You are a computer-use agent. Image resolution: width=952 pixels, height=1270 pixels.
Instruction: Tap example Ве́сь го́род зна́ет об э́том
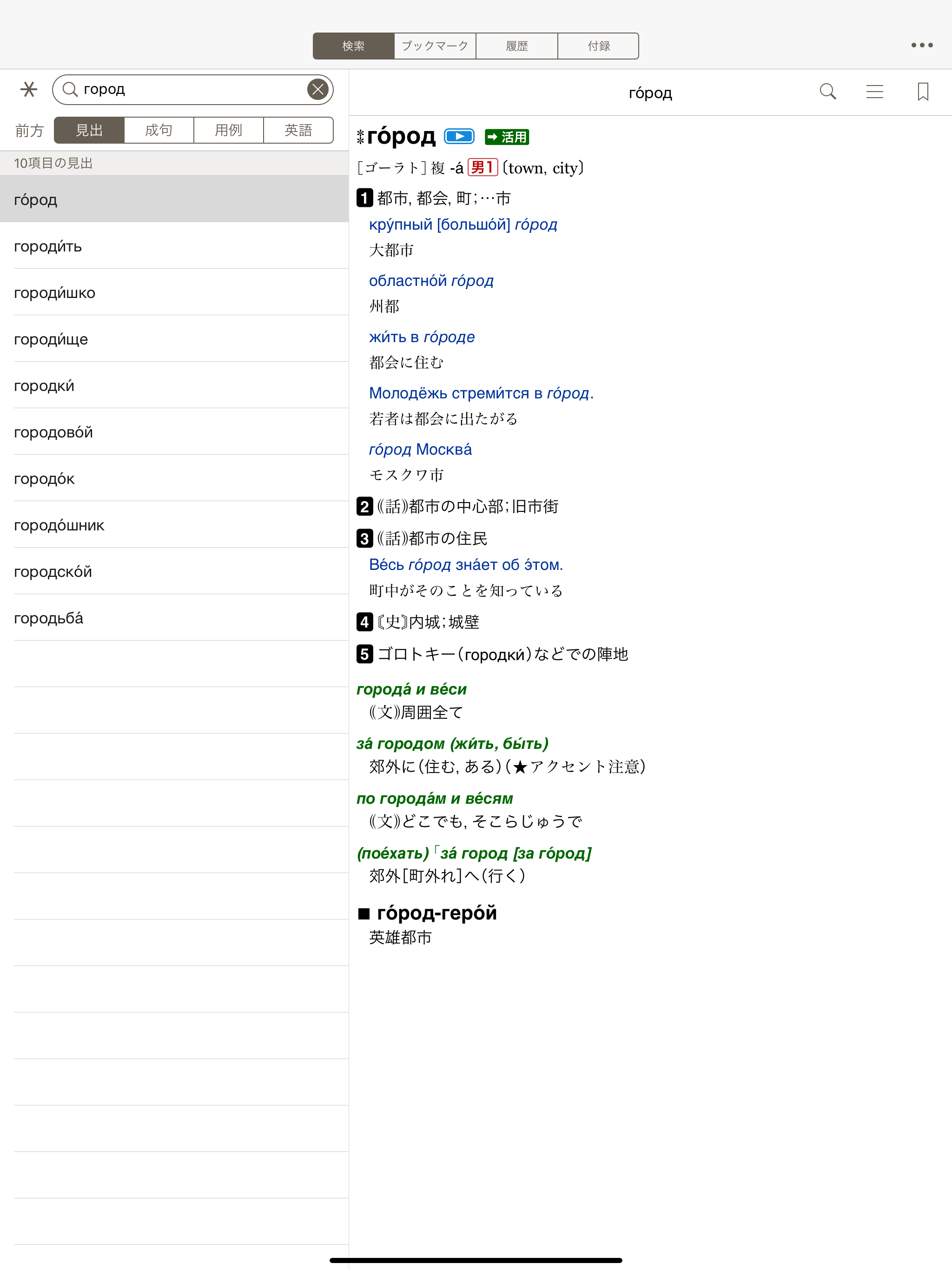pos(466,565)
